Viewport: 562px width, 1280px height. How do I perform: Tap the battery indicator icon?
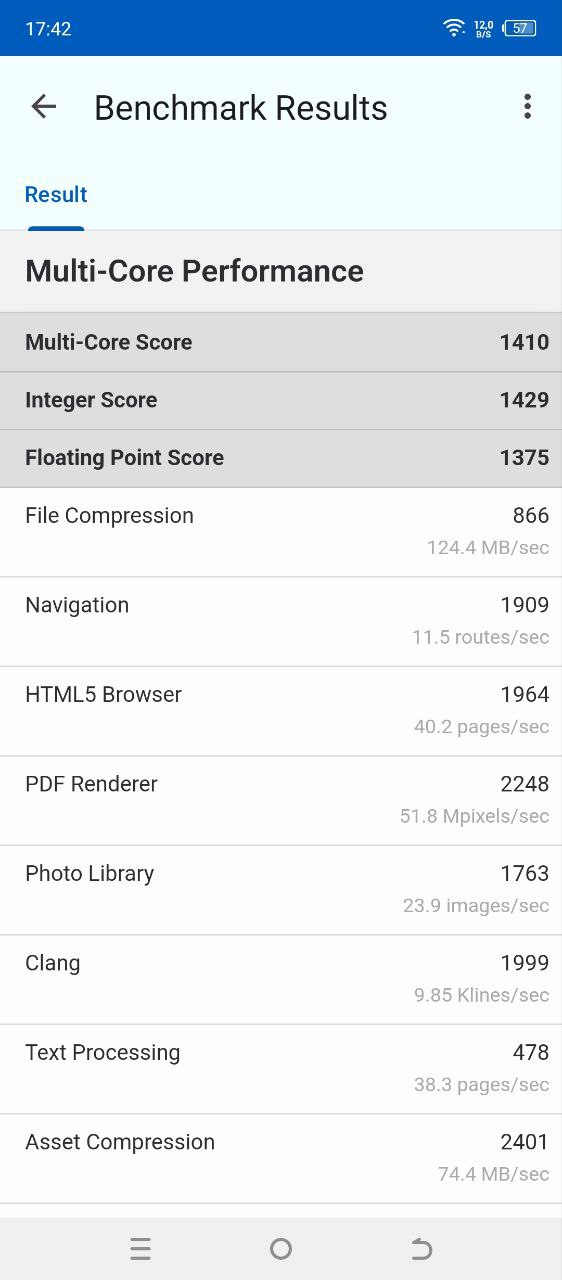(x=520, y=28)
